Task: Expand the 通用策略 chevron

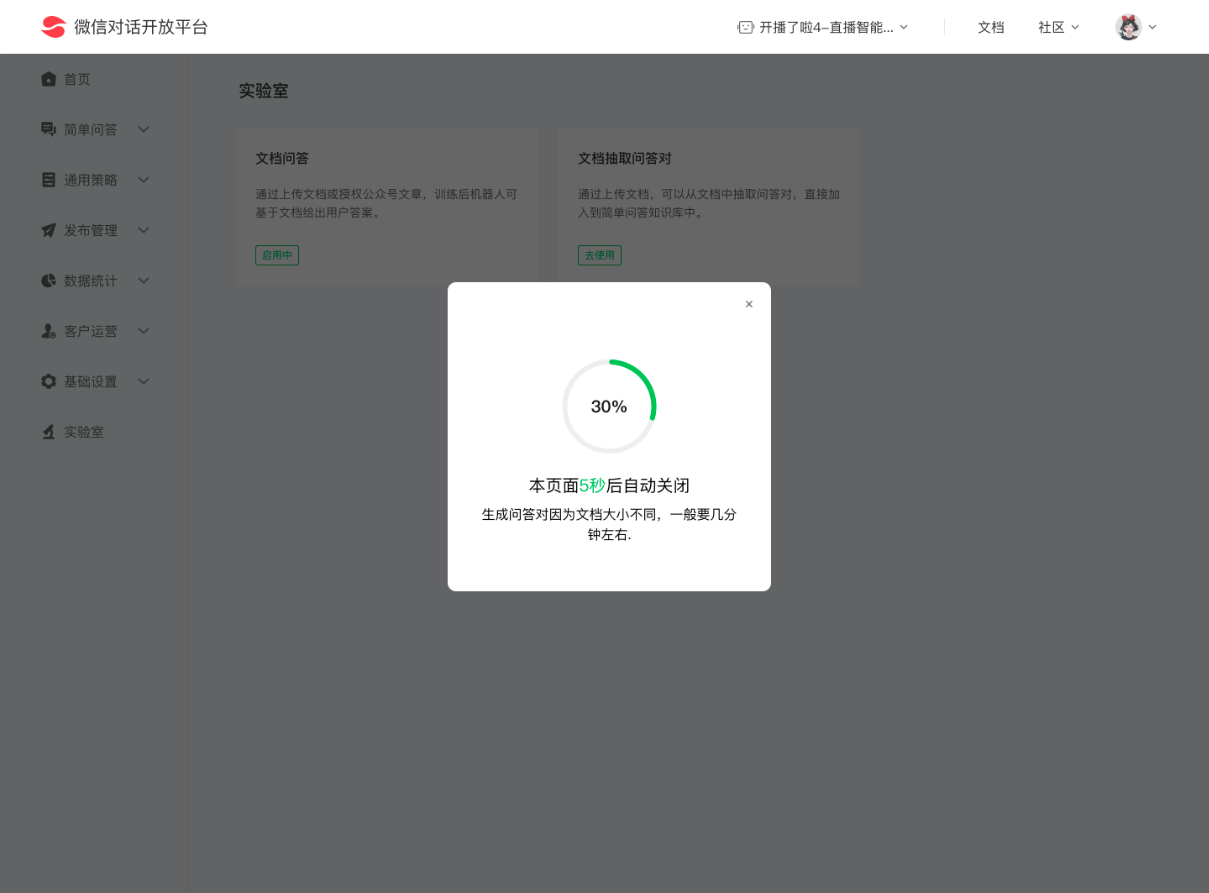Action: point(143,180)
